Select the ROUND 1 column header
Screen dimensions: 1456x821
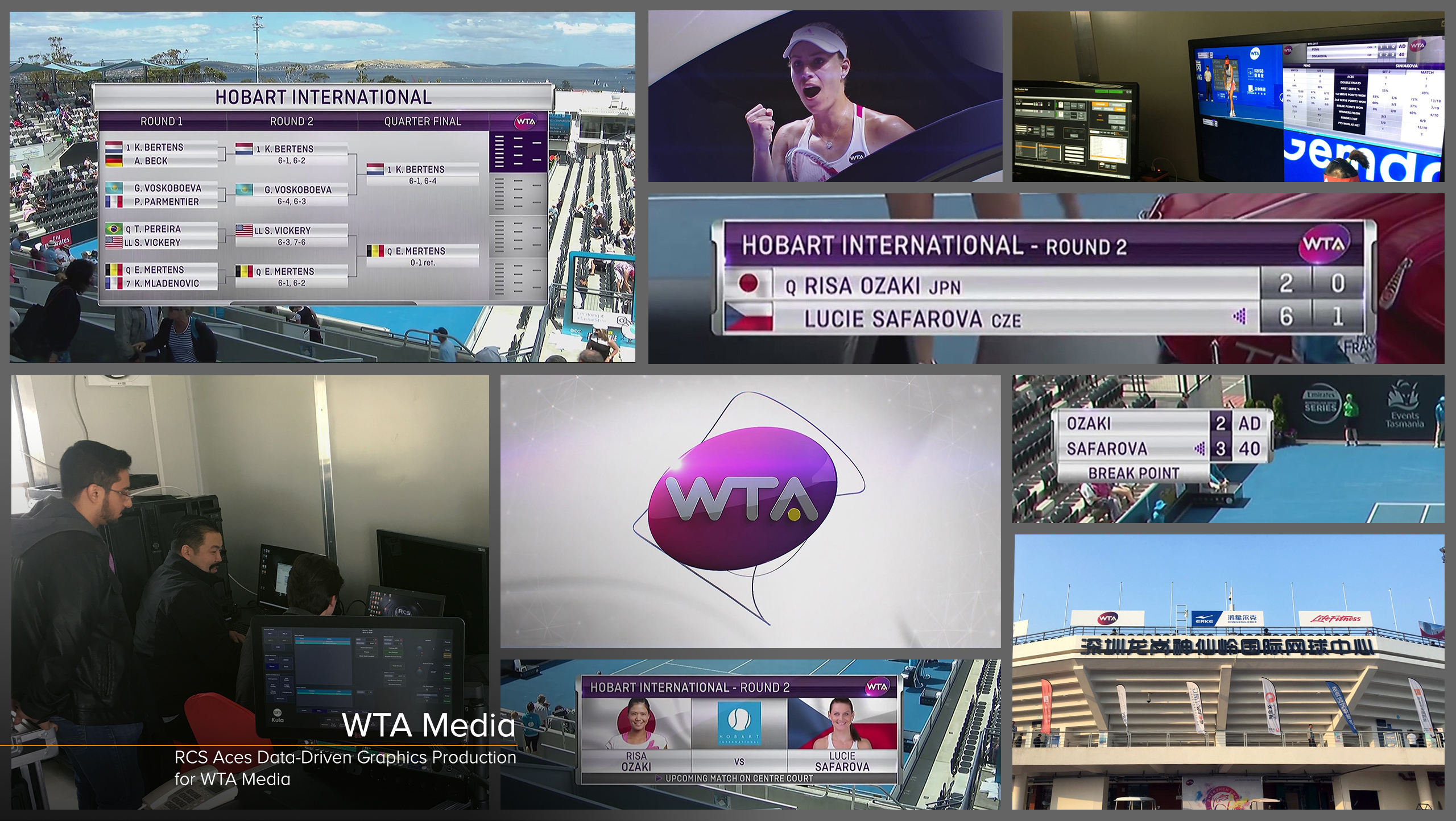click(162, 121)
